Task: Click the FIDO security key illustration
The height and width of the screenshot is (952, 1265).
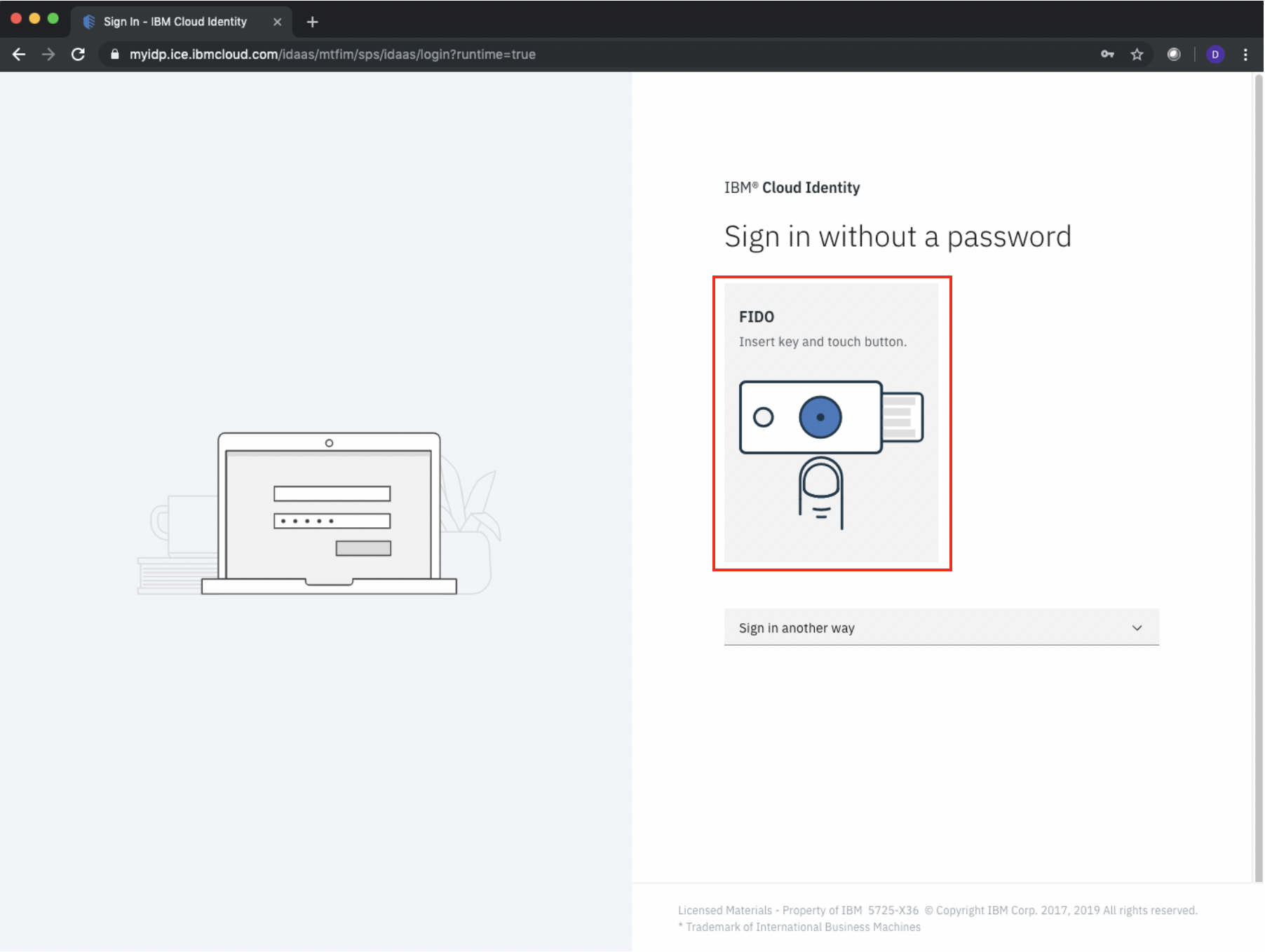Action: click(831, 454)
